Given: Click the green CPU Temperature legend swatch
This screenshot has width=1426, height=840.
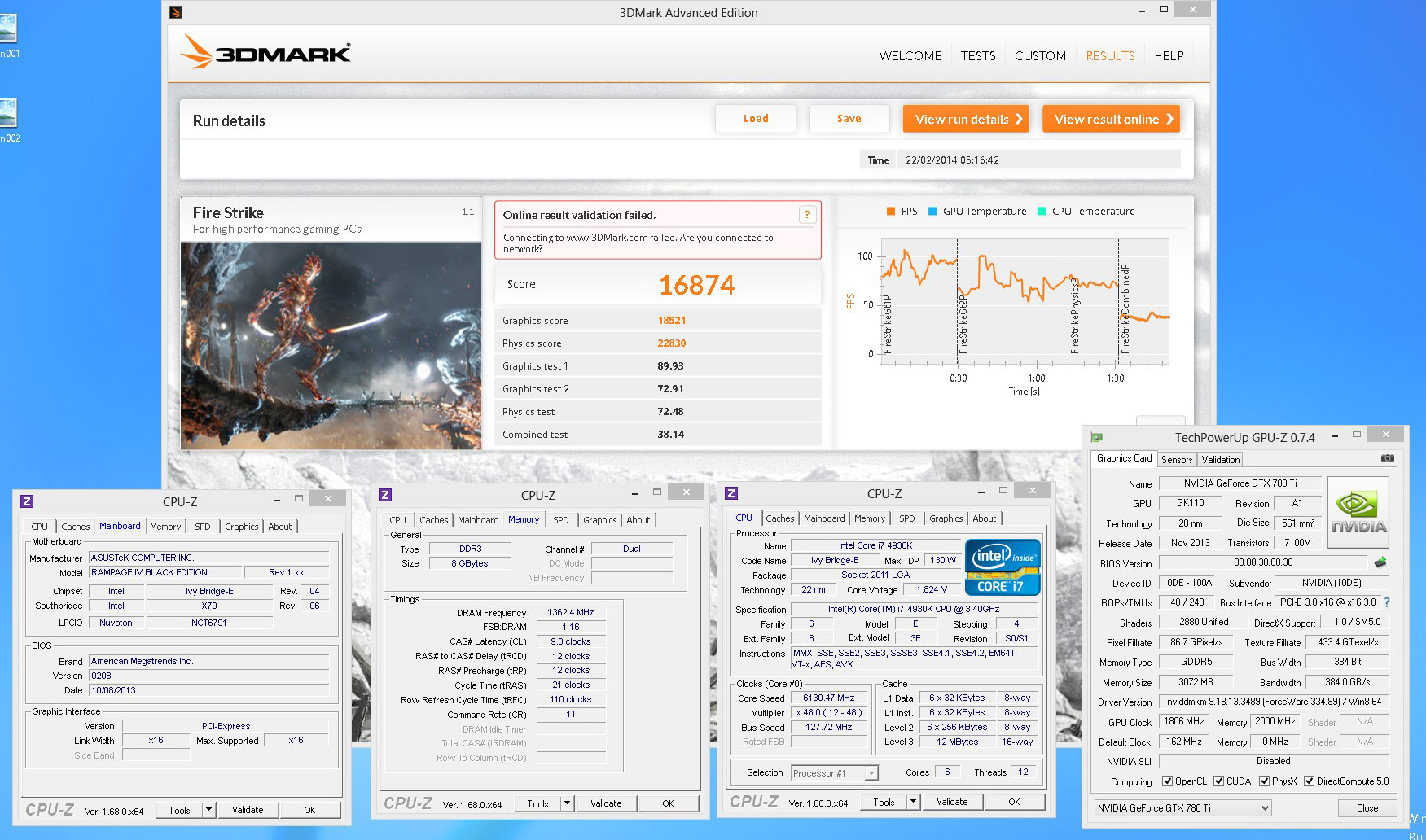Looking at the screenshot, I should pos(1042,212).
